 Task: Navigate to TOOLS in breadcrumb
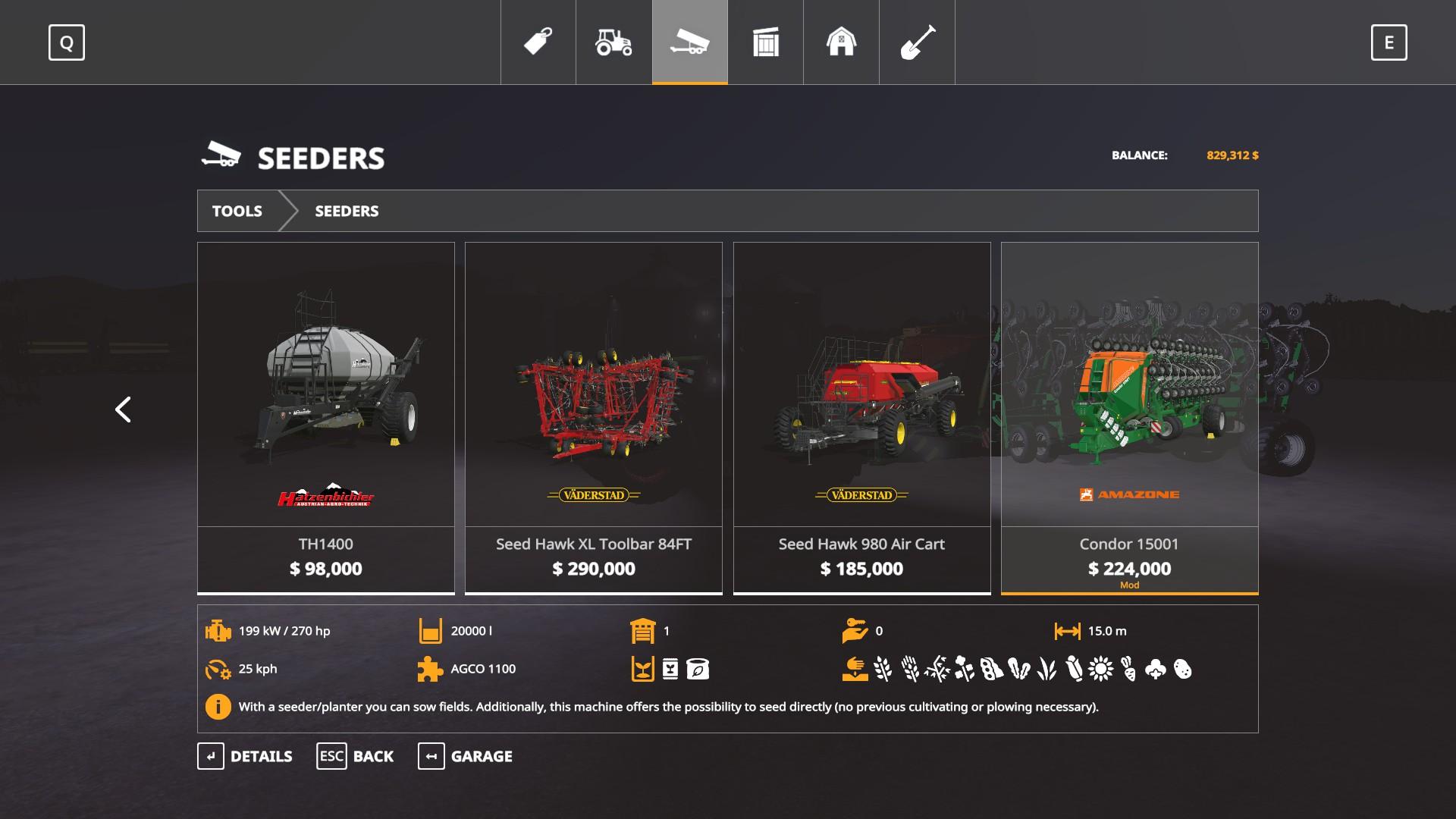click(237, 211)
